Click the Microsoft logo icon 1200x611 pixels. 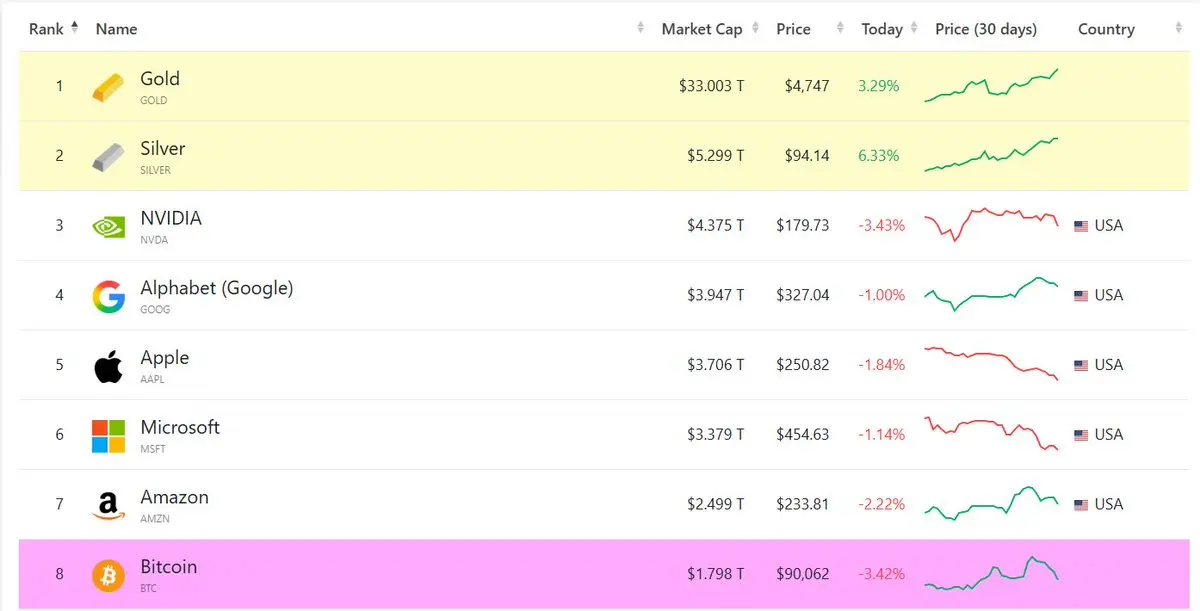(109, 436)
